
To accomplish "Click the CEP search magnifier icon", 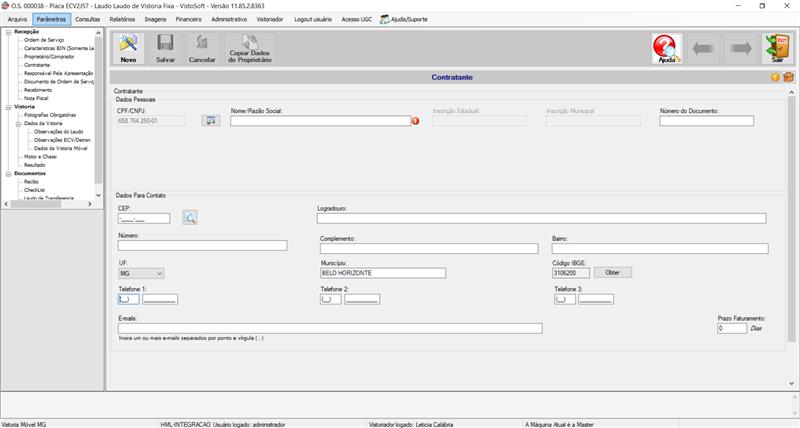I will pos(190,217).
